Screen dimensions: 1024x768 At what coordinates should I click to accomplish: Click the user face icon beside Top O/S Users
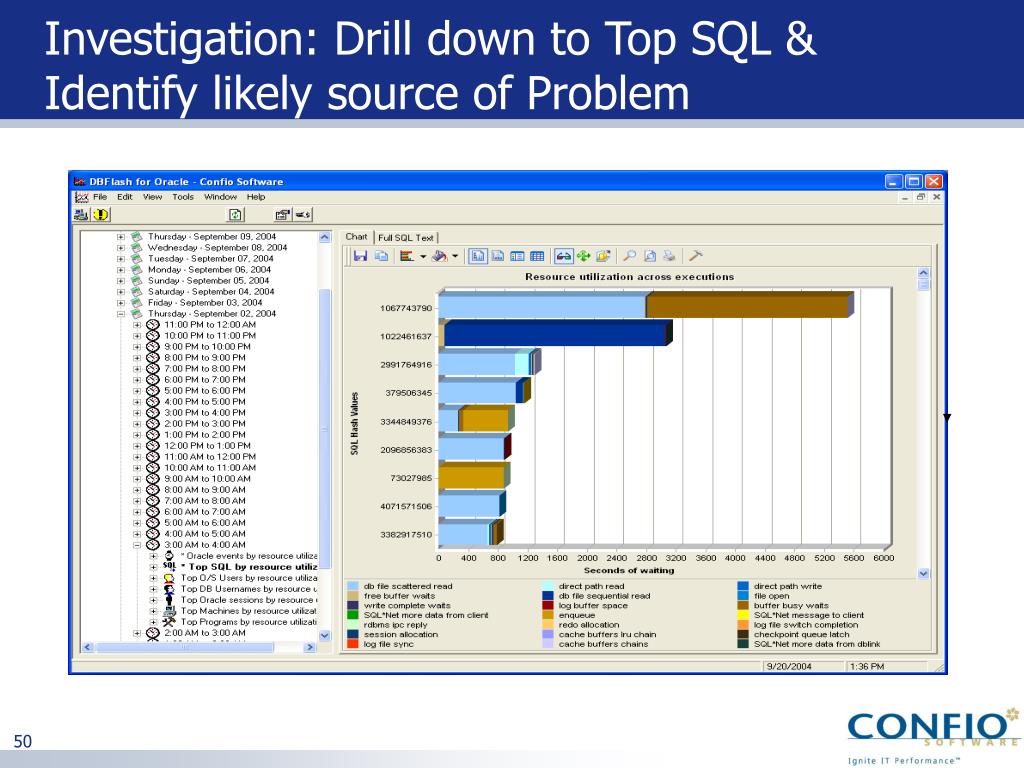(169, 578)
